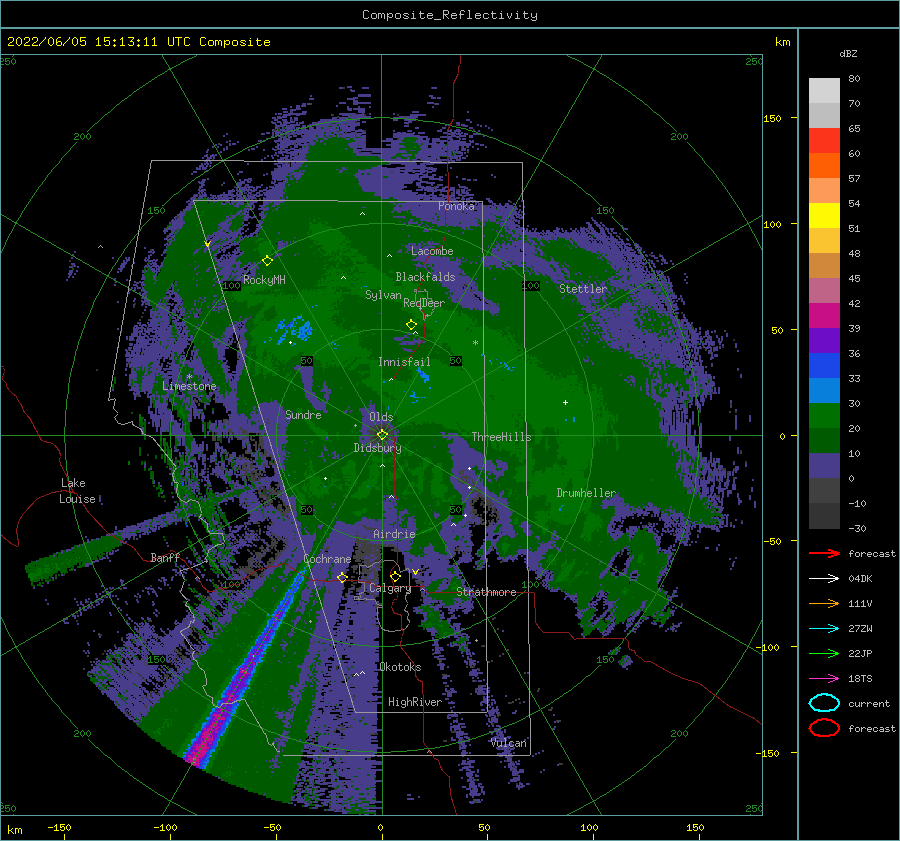This screenshot has width=900, height=841.
Task: Click the Lacombe city label
Action: [432, 251]
